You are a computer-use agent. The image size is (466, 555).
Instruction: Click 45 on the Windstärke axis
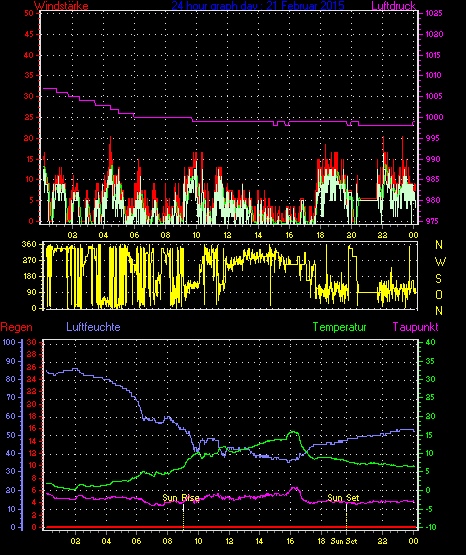(29, 34)
